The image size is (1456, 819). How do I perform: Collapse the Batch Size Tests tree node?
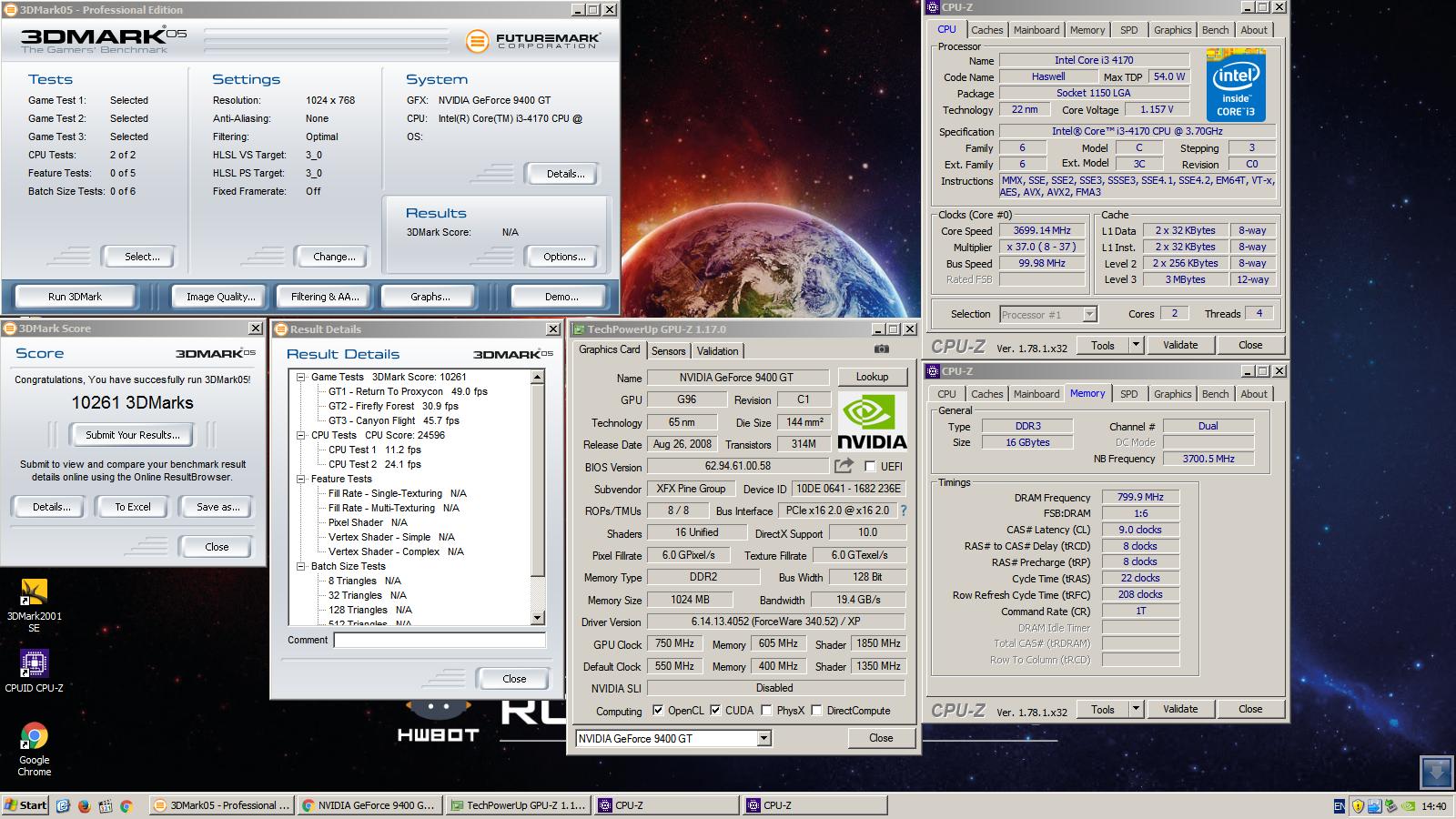click(300, 566)
